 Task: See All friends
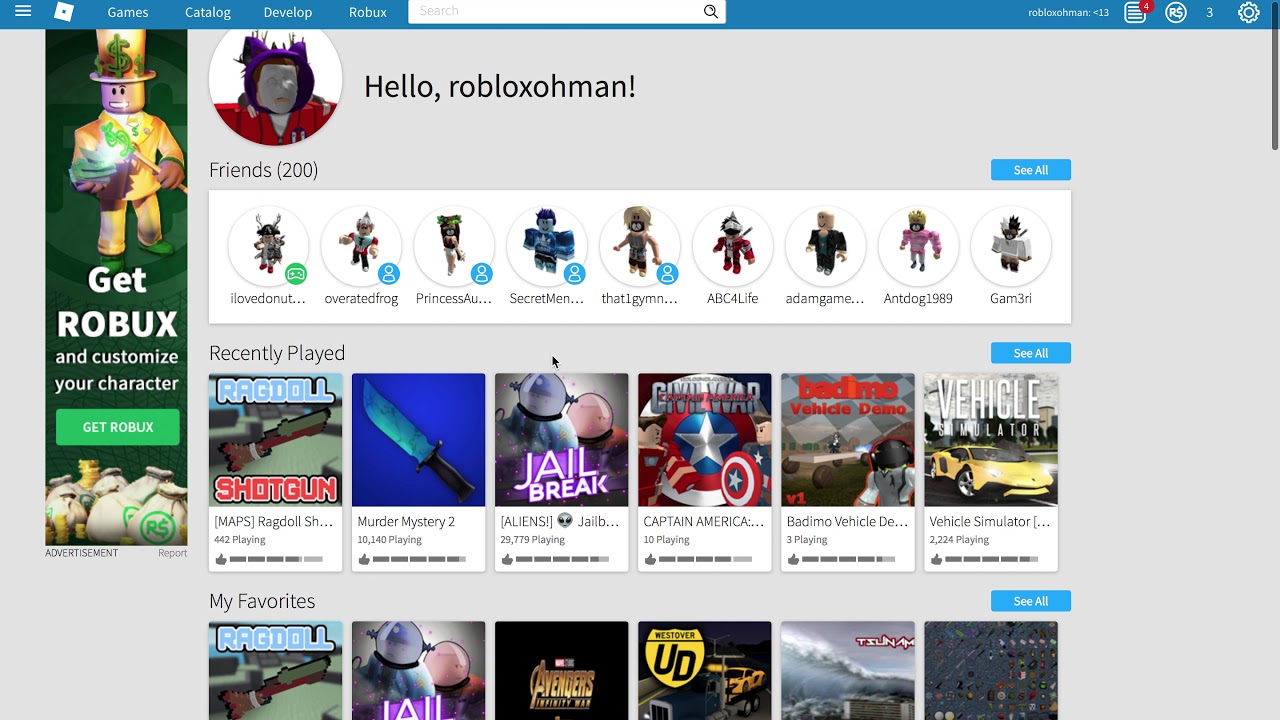[1031, 170]
